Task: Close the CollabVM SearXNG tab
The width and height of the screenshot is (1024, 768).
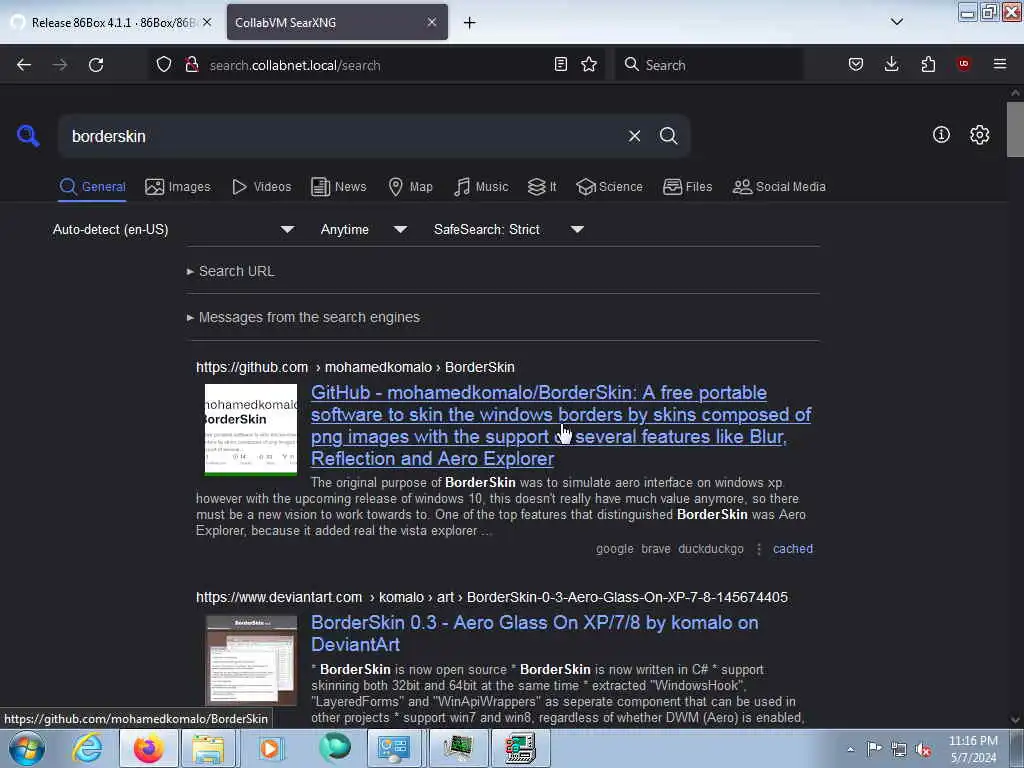Action: (x=432, y=22)
